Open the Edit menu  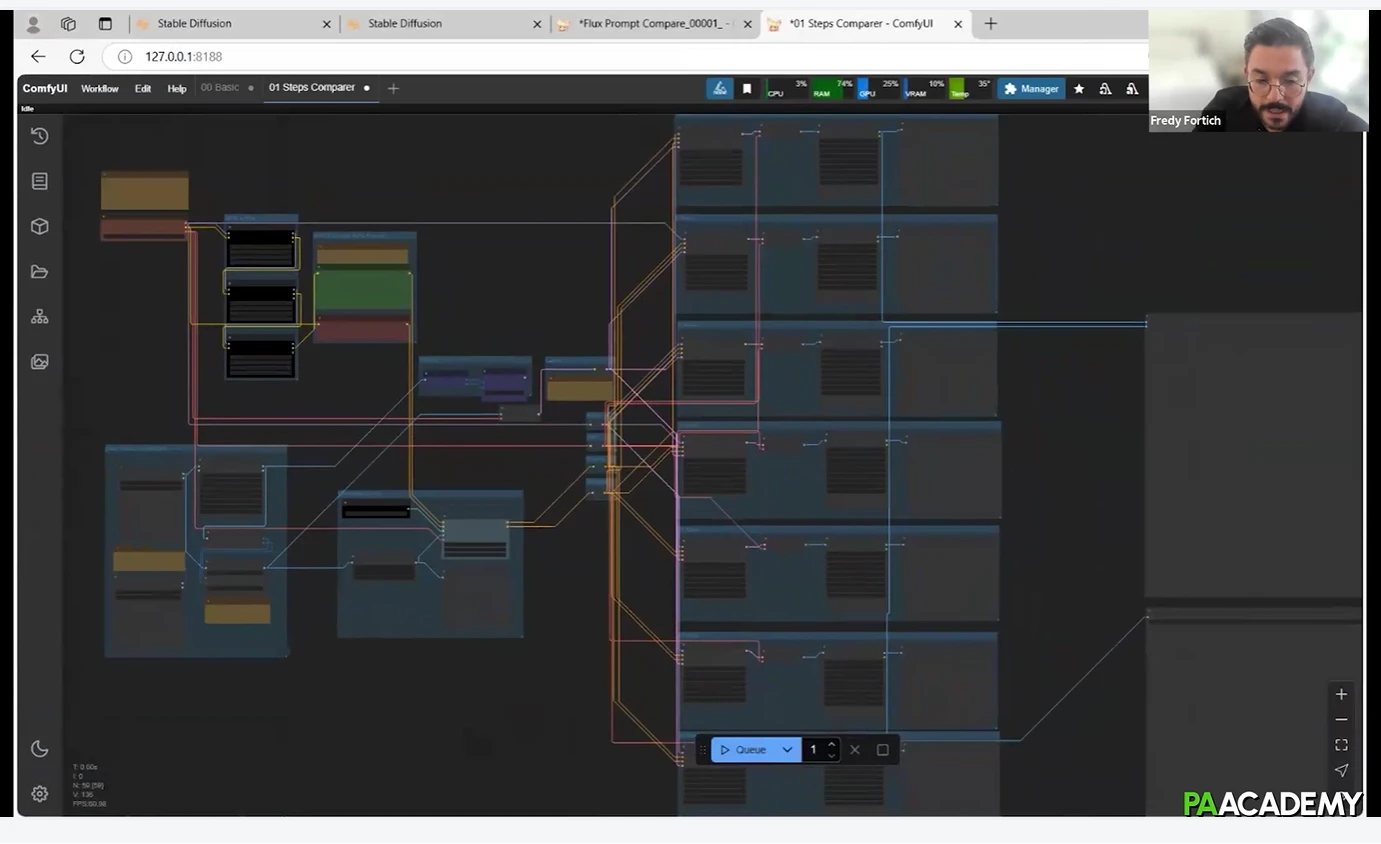pyautogui.click(x=143, y=89)
